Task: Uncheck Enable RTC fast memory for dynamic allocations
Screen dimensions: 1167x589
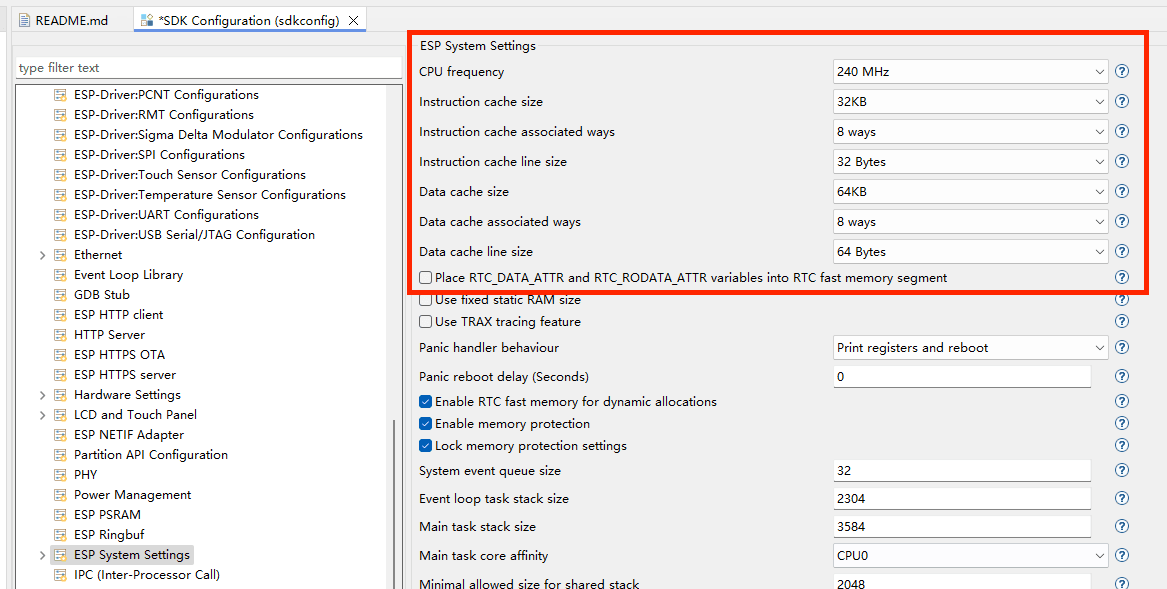Action: pos(426,401)
